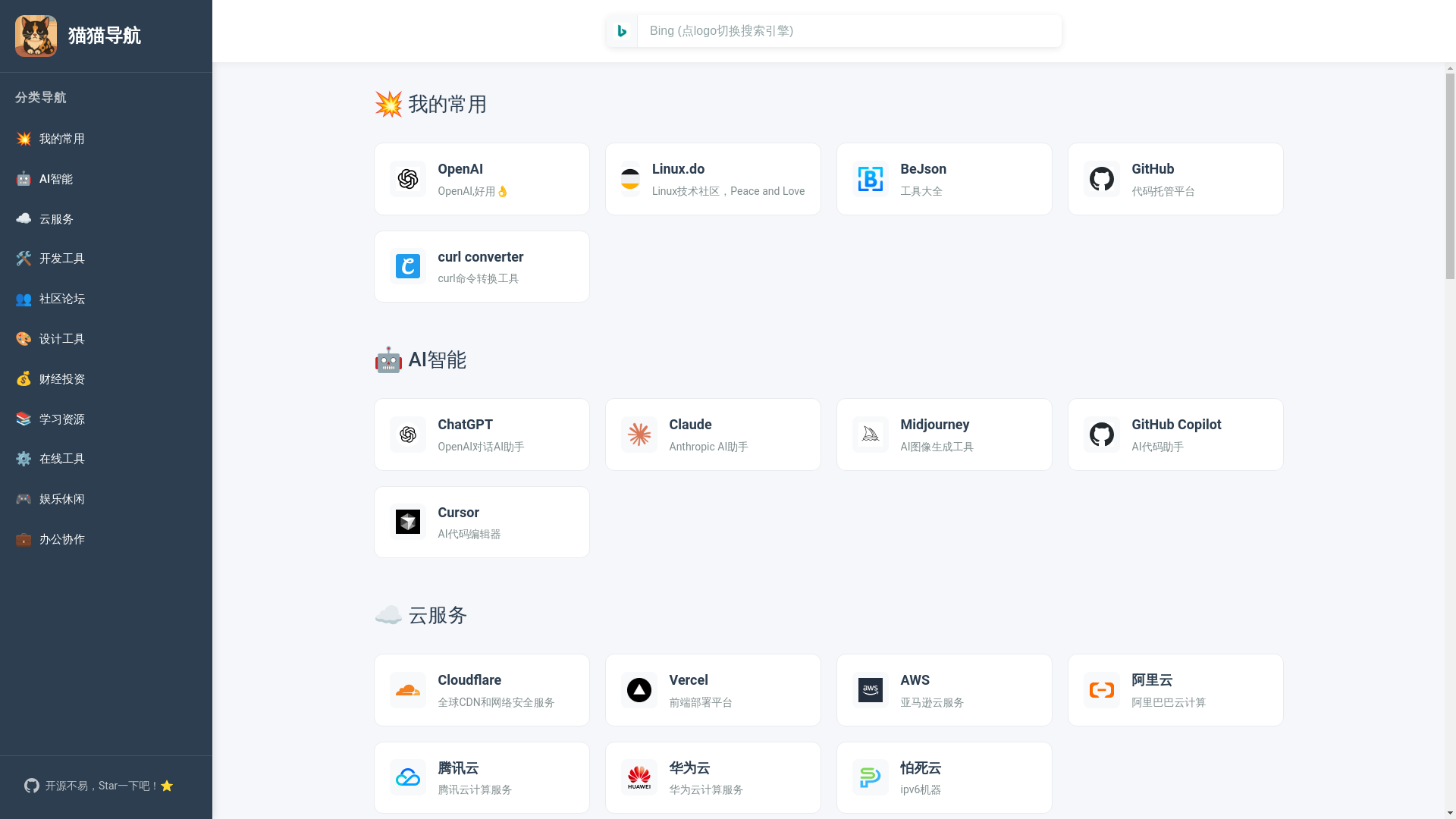Open GitHub 代码托管平台 description text
The height and width of the screenshot is (819, 1456).
pos(1163,191)
